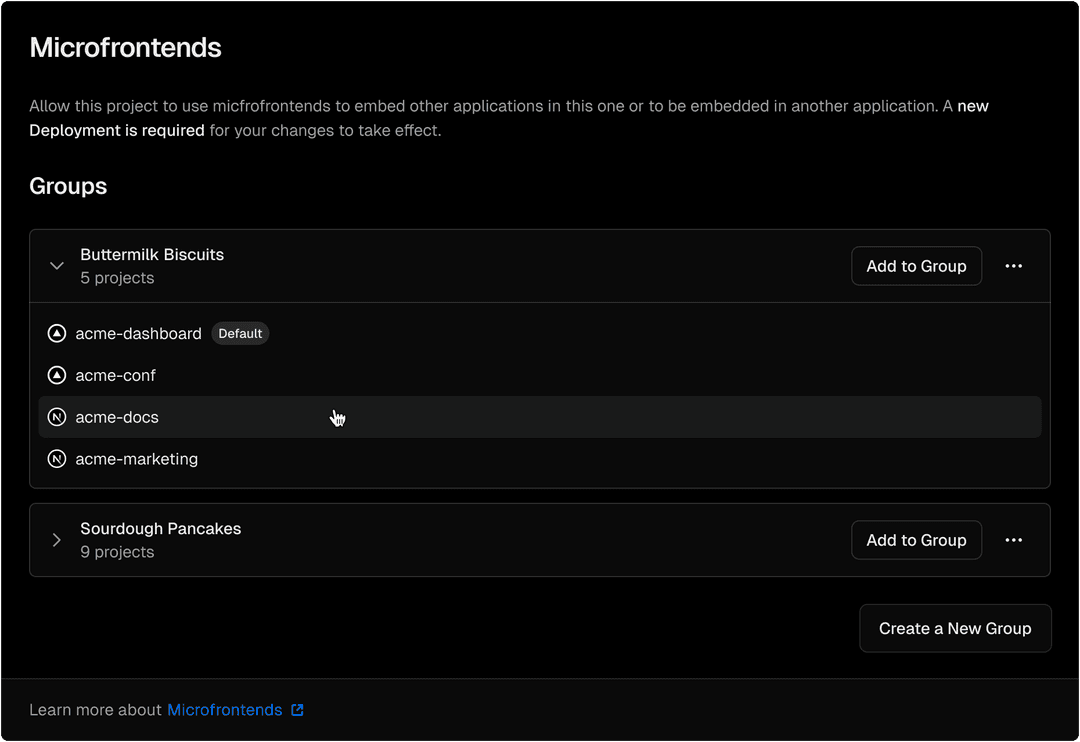Click the Vercel triangle icon beside acme-dashboard
Viewport: 1080px width, 742px height.
[x=57, y=333]
